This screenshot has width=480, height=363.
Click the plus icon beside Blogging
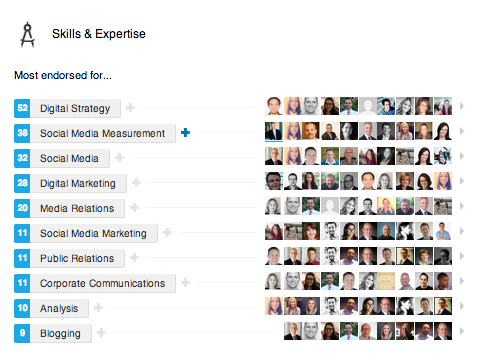pyautogui.click(x=101, y=333)
